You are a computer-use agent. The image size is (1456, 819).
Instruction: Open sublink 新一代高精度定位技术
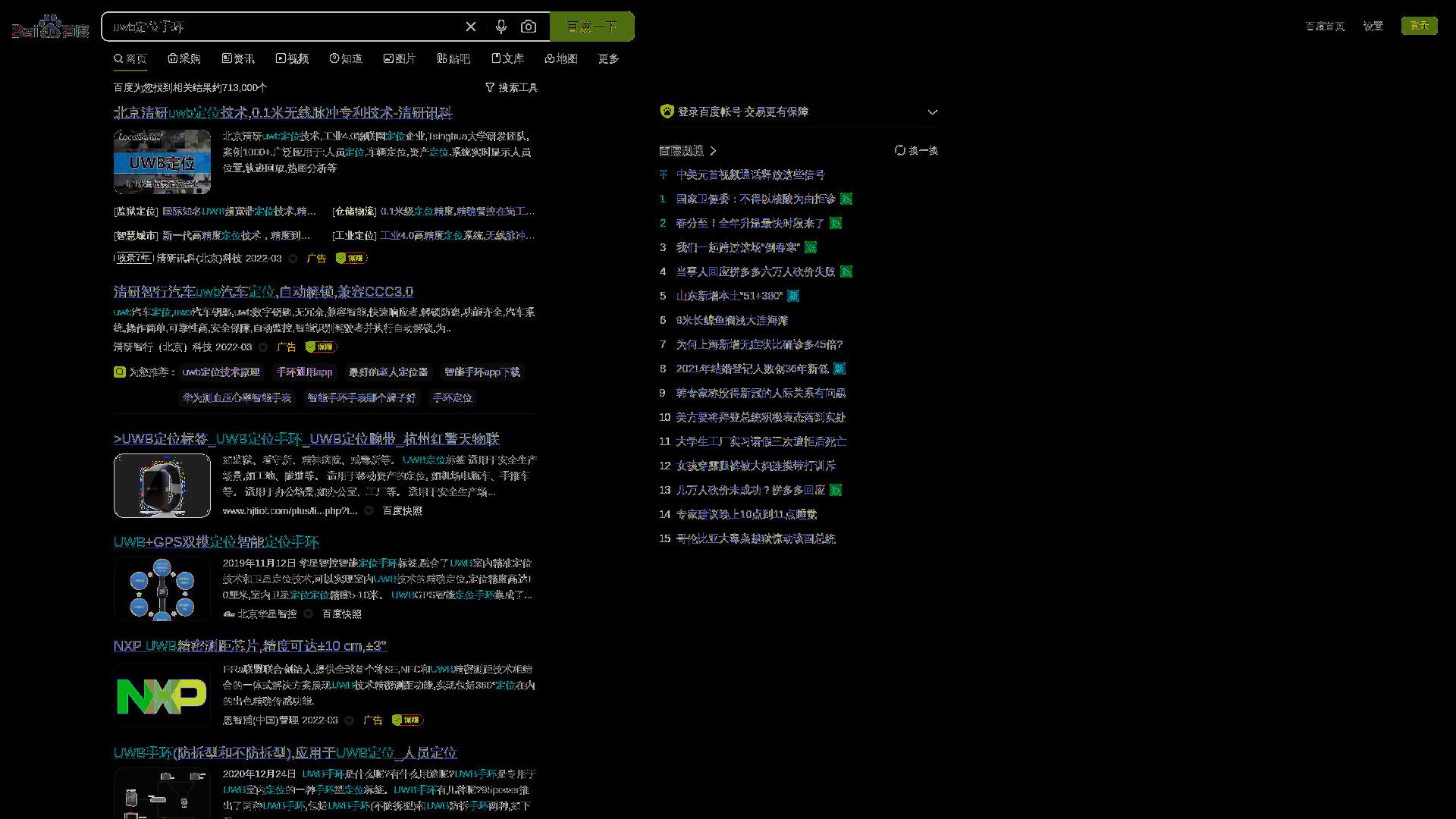click(236, 236)
